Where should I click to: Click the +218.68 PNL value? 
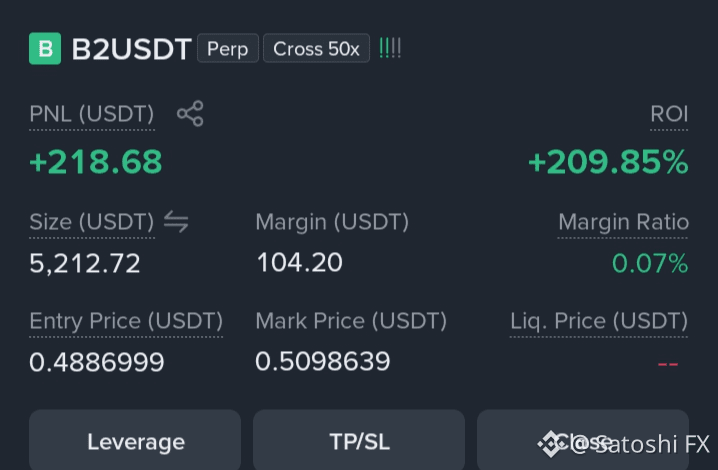coord(96,162)
